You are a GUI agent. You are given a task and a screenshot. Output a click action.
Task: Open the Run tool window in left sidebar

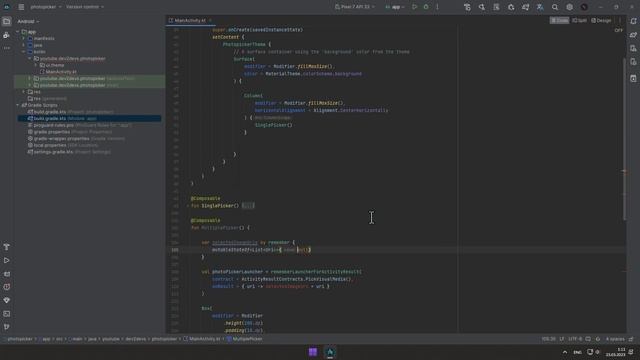[x=7, y=260]
